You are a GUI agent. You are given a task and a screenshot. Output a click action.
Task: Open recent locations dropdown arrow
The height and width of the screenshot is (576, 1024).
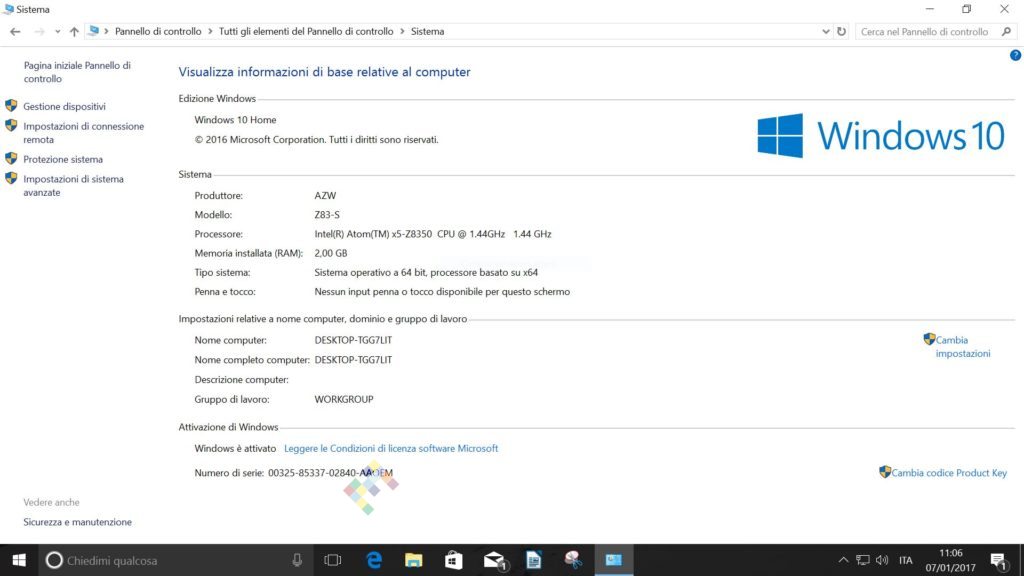57,31
